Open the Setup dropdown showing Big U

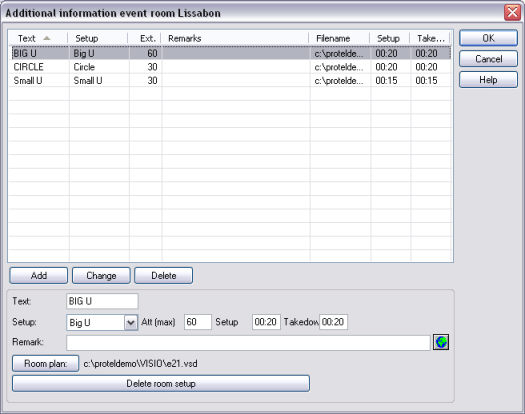(x=131, y=323)
